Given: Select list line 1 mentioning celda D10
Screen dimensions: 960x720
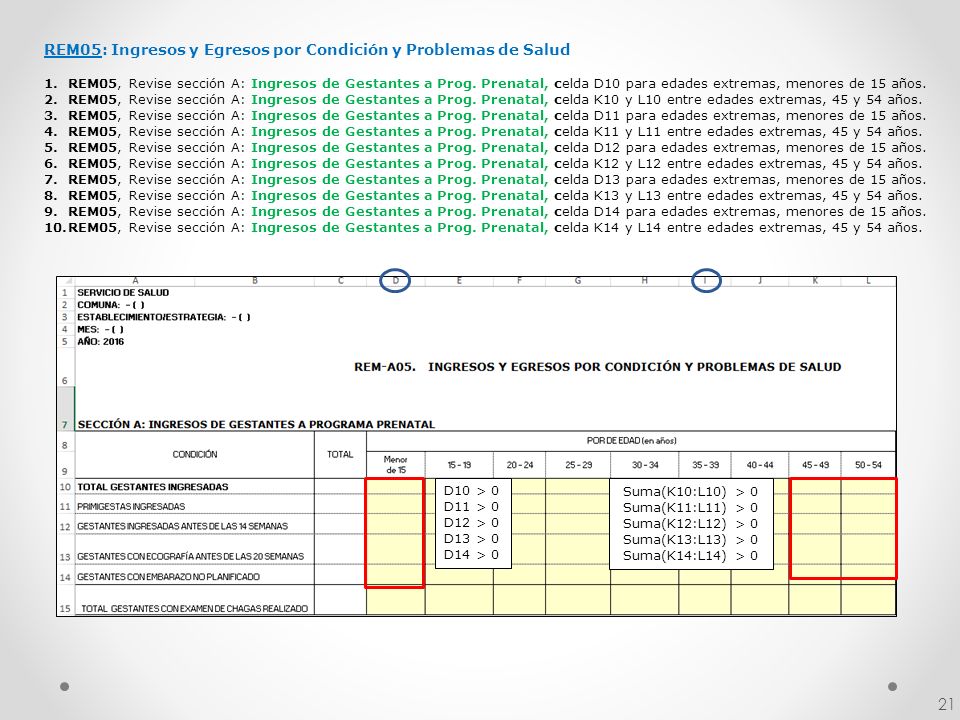Looking at the screenshot, I should 485,84.
